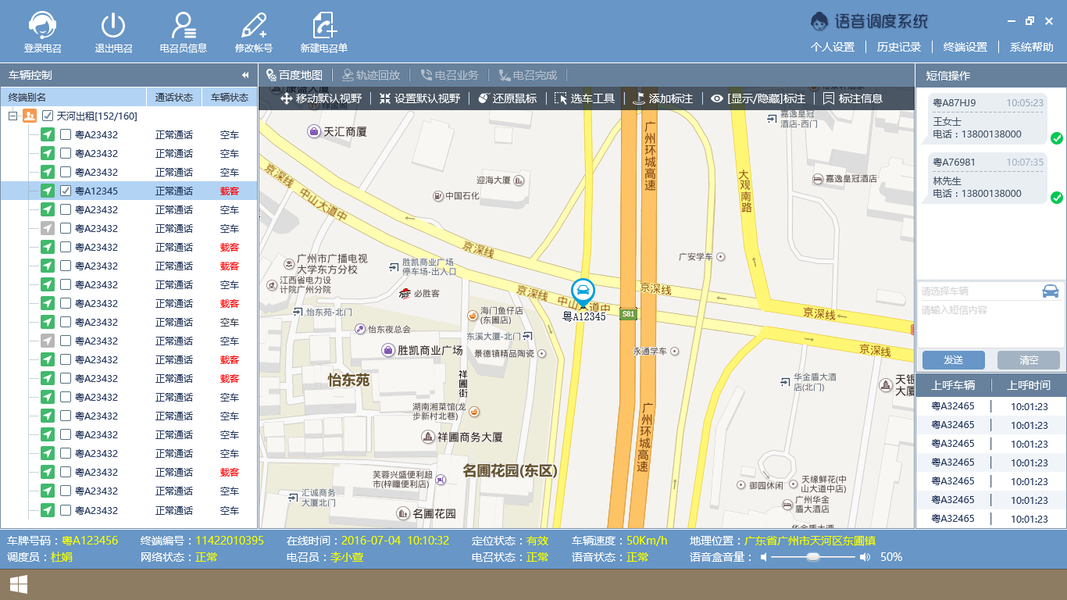Switch to 轨迹回放 tab

pyautogui.click(x=372, y=76)
